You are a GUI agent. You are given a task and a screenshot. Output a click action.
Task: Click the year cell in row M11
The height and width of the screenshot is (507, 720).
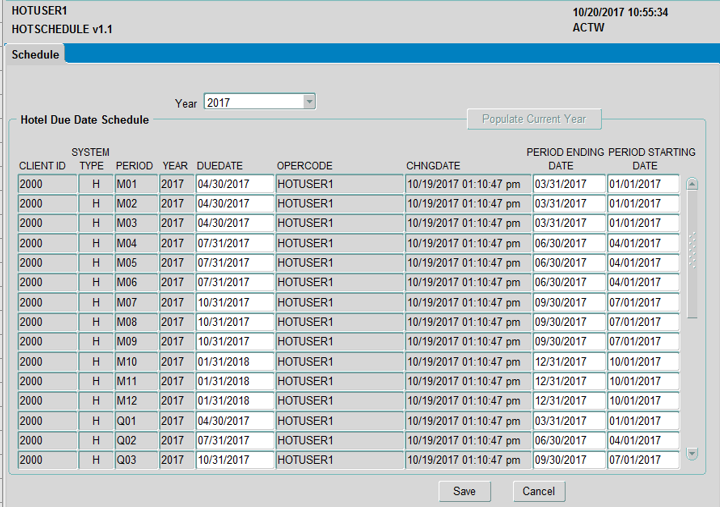pyautogui.click(x=173, y=381)
